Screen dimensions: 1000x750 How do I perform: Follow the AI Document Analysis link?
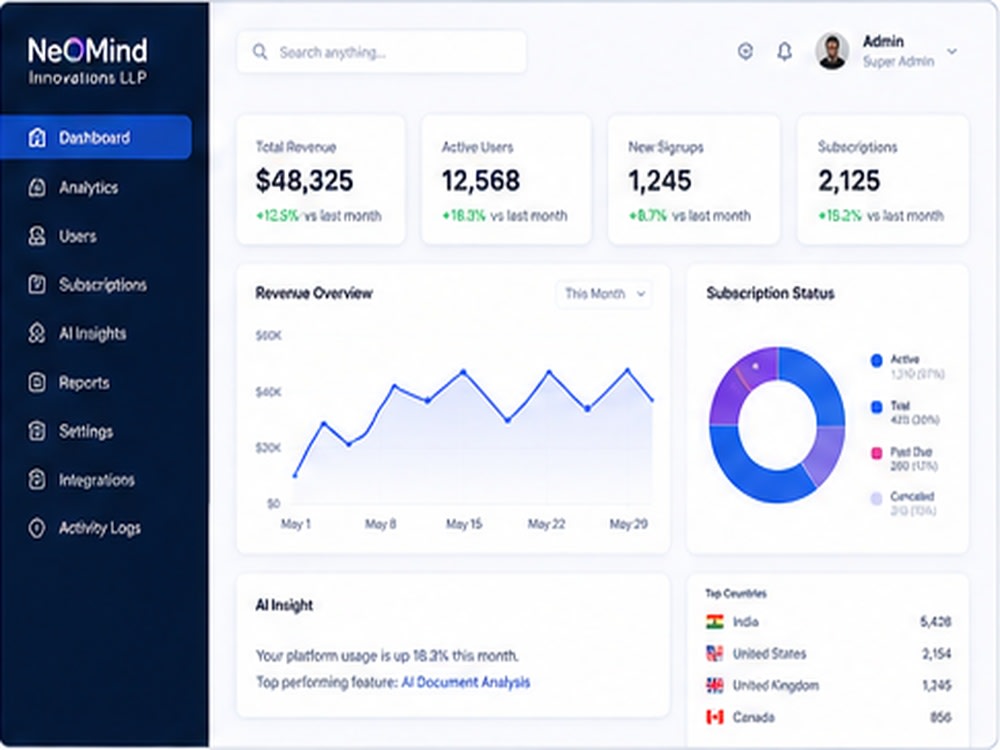(x=466, y=682)
